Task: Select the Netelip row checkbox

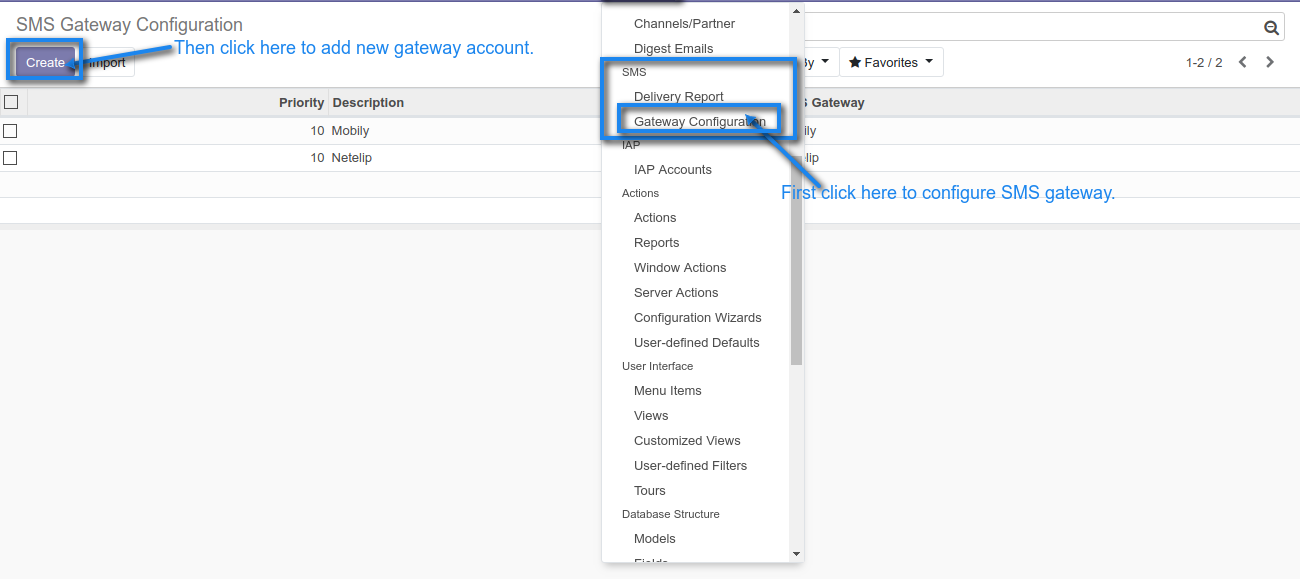Action: pyautogui.click(x=10, y=158)
